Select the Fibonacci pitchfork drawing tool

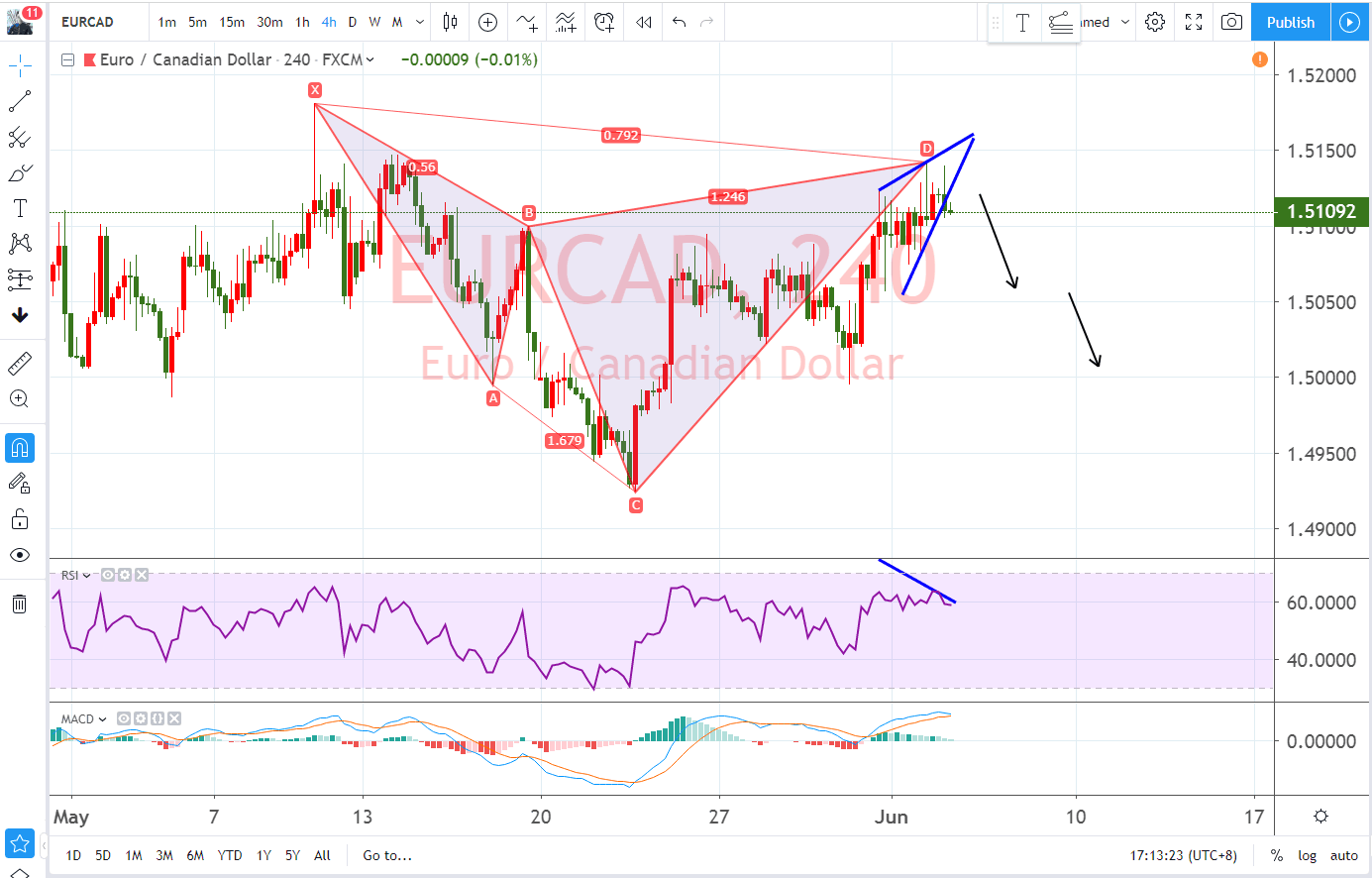(19, 137)
